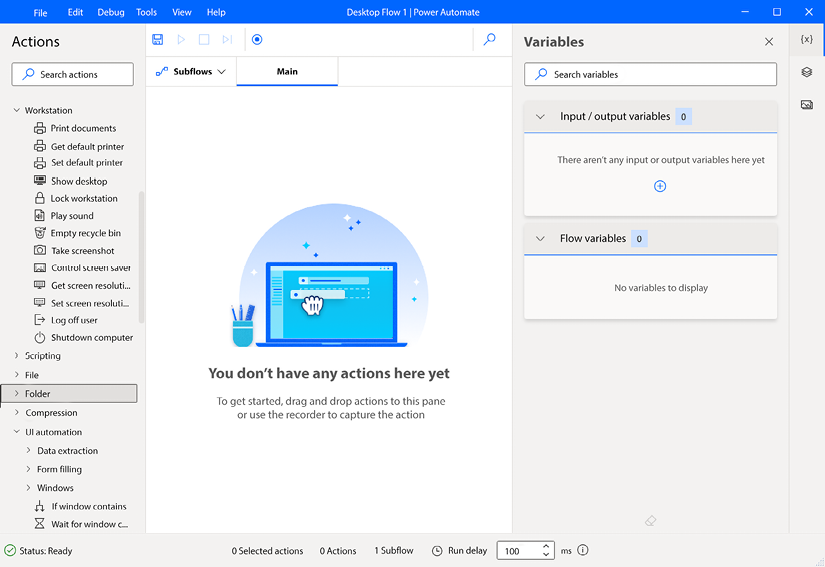Select the Get default printer action

(x=79, y=146)
